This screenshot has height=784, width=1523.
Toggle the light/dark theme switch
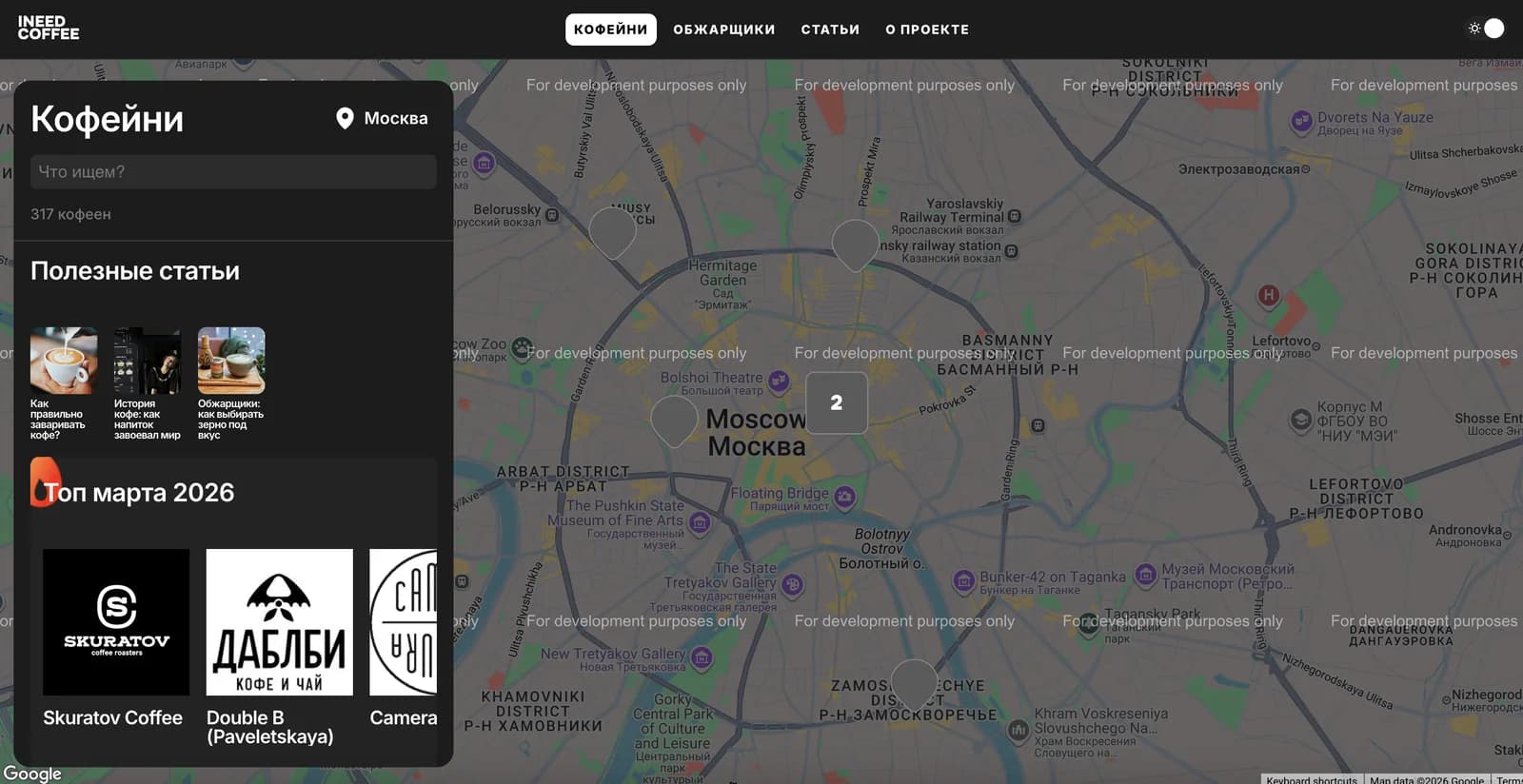click(x=1486, y=29)
